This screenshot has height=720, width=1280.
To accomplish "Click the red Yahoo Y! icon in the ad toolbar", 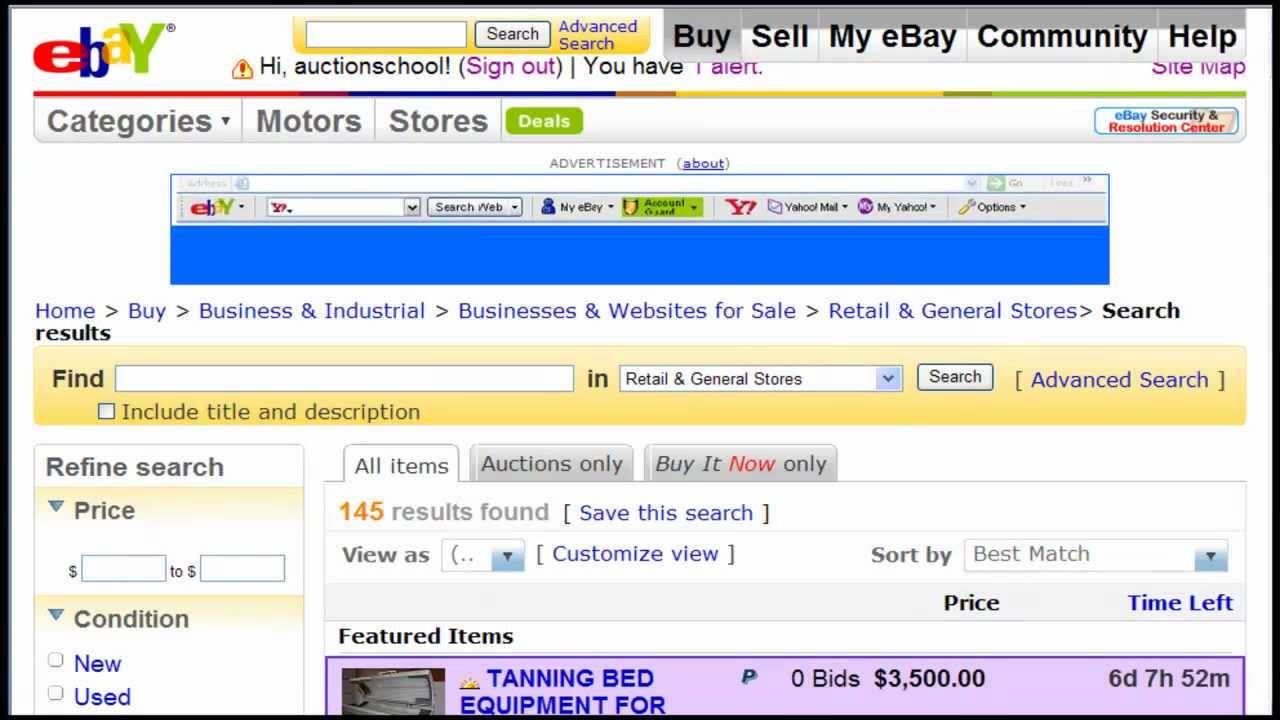I will pyautogui.click(x=740, y=207).
